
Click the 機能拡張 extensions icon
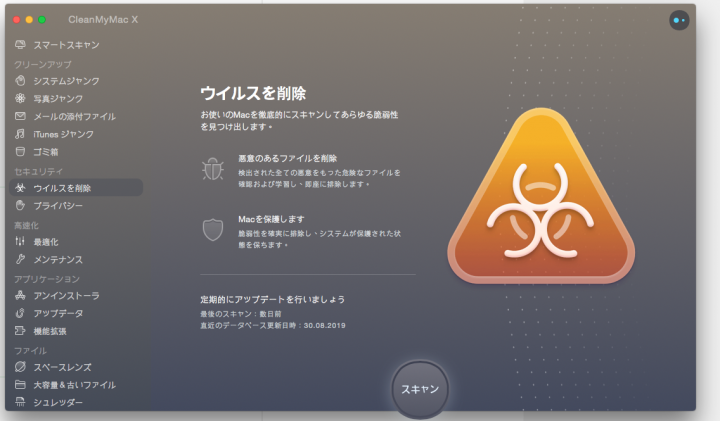20,331
